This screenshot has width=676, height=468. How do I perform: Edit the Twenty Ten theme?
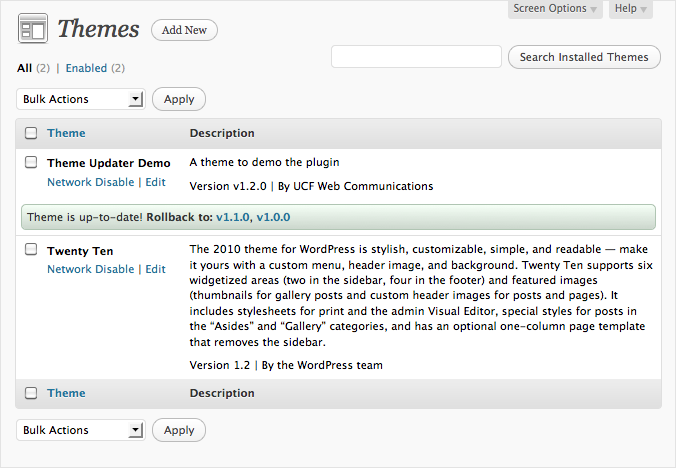click(x=155, y=269)
